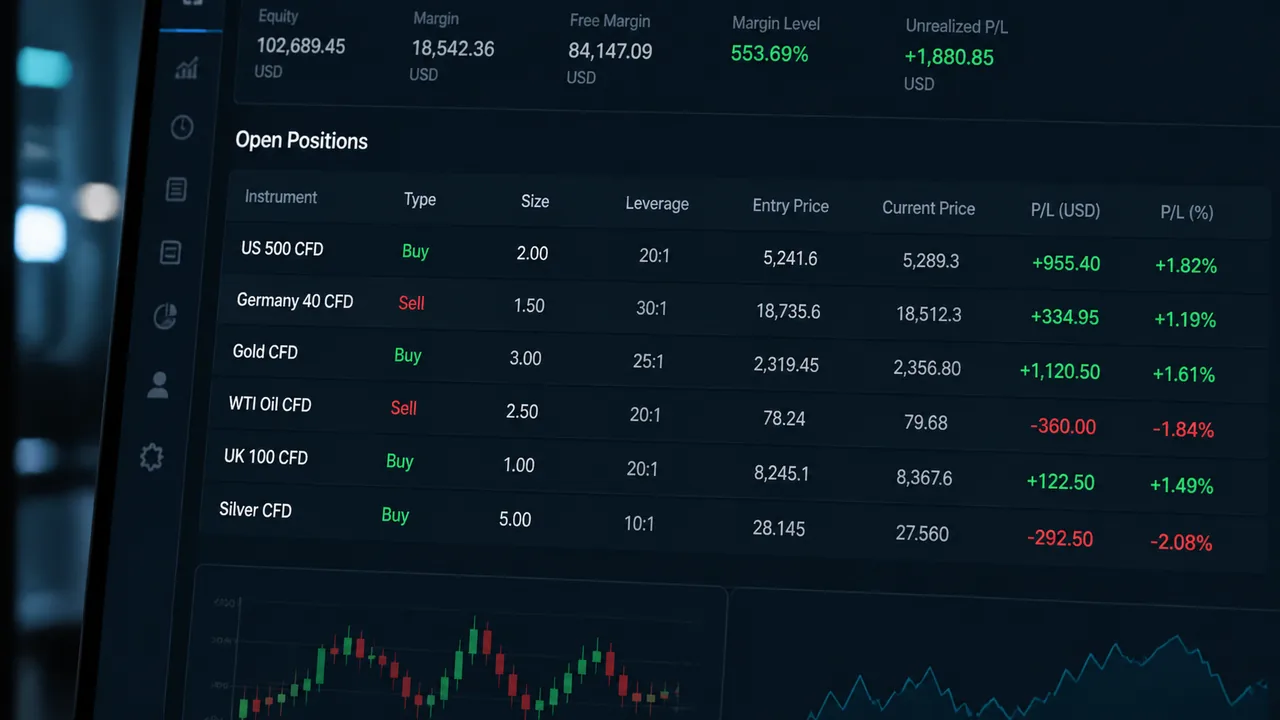Click the 25:1 leverage value
Image resolution: width=1280 pixels, height=720 pixels.
click(x=648, y=361)
